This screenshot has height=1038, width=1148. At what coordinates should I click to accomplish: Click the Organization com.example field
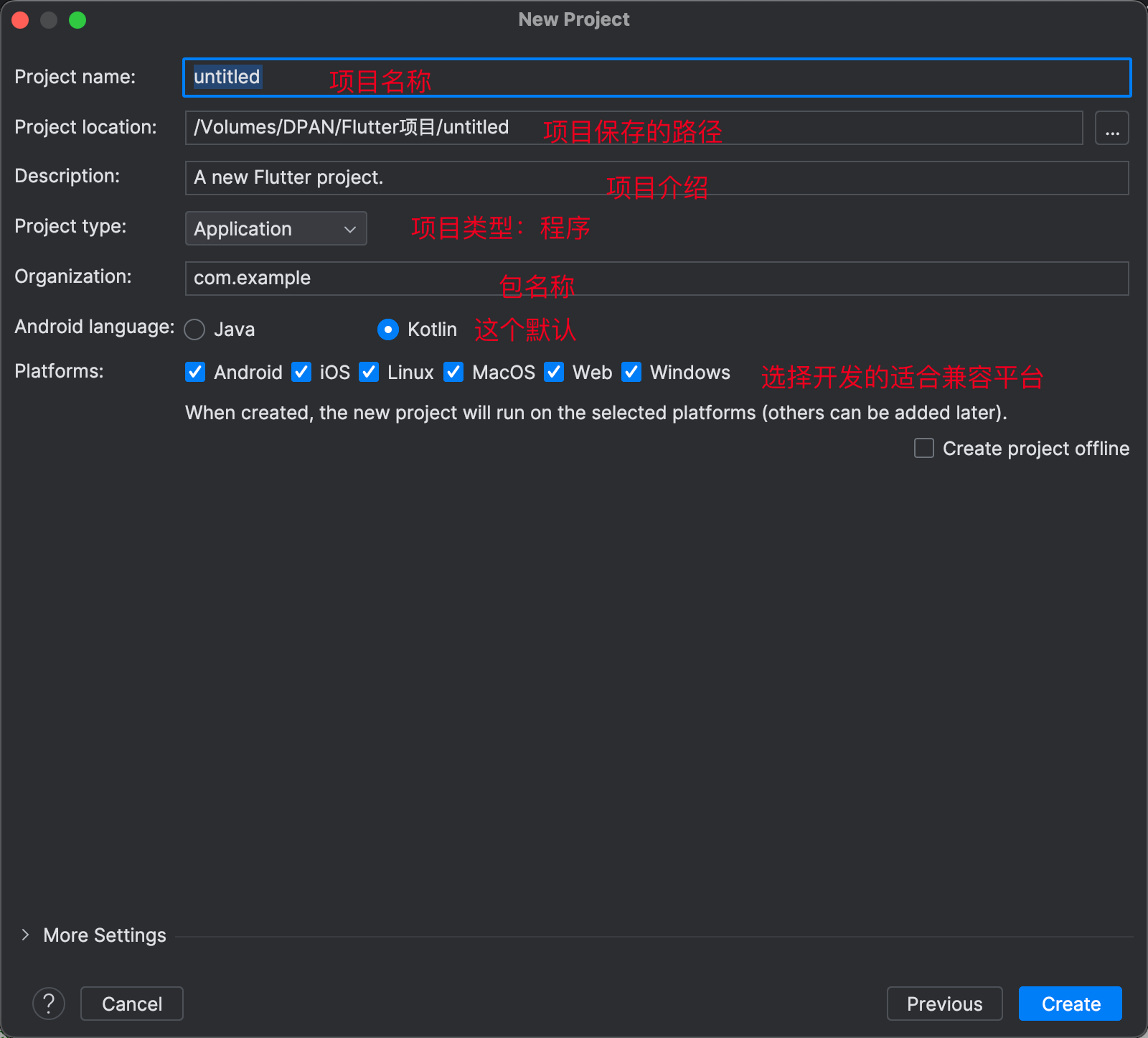657,279
